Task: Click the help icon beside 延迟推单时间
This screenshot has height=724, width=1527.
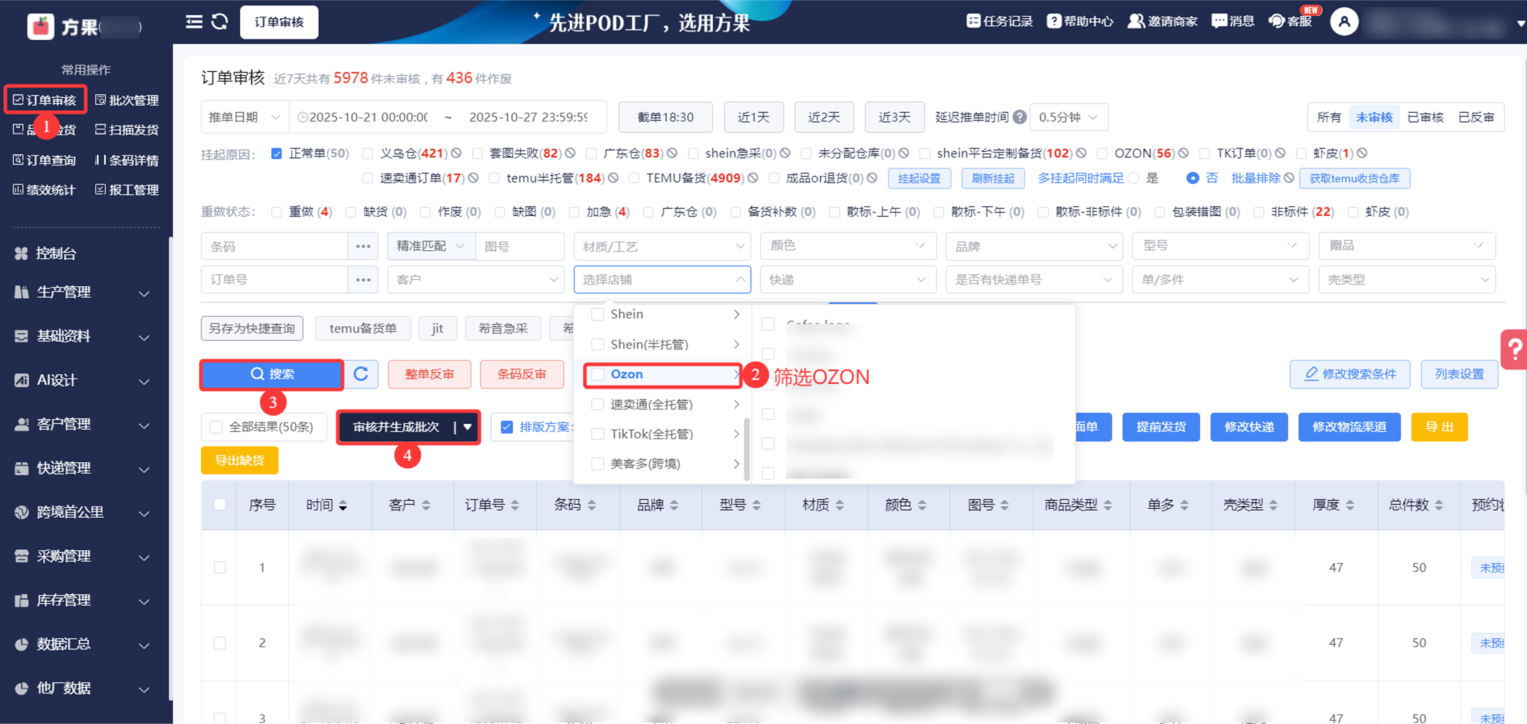Action: (1019, 117)
